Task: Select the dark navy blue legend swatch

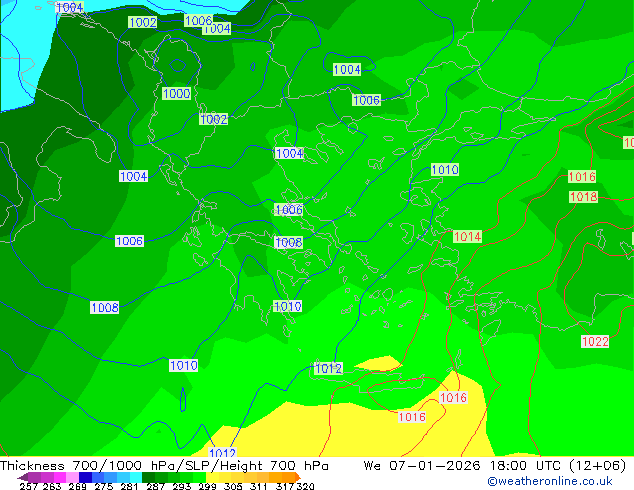Action: tap(85, 477)
